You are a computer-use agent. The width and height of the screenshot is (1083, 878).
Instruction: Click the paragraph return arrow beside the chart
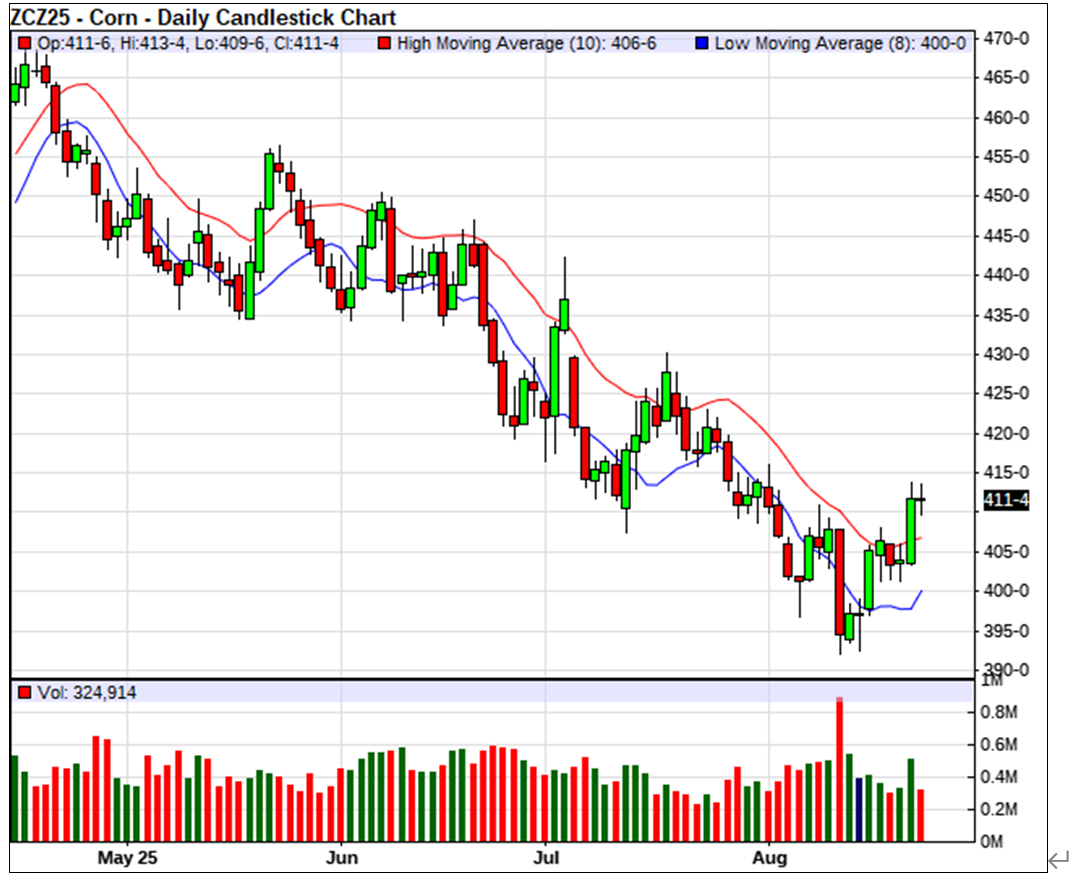pos(1059,859)
